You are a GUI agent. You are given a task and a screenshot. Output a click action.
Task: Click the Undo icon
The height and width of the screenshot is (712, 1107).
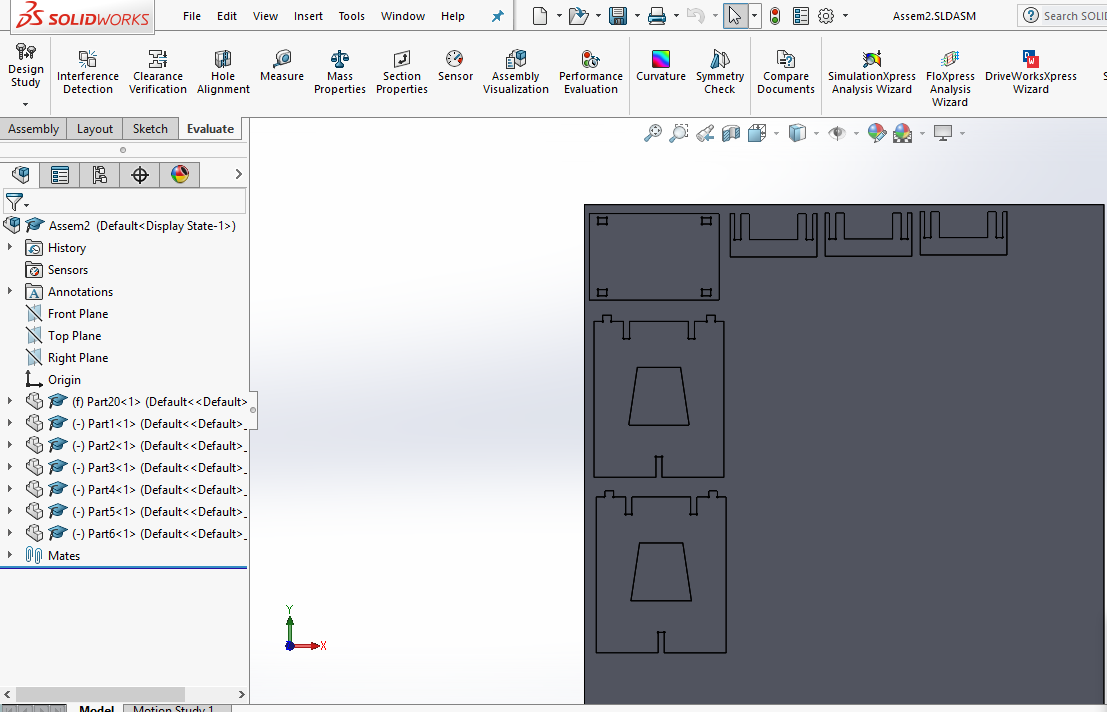(x=695, y=16)
